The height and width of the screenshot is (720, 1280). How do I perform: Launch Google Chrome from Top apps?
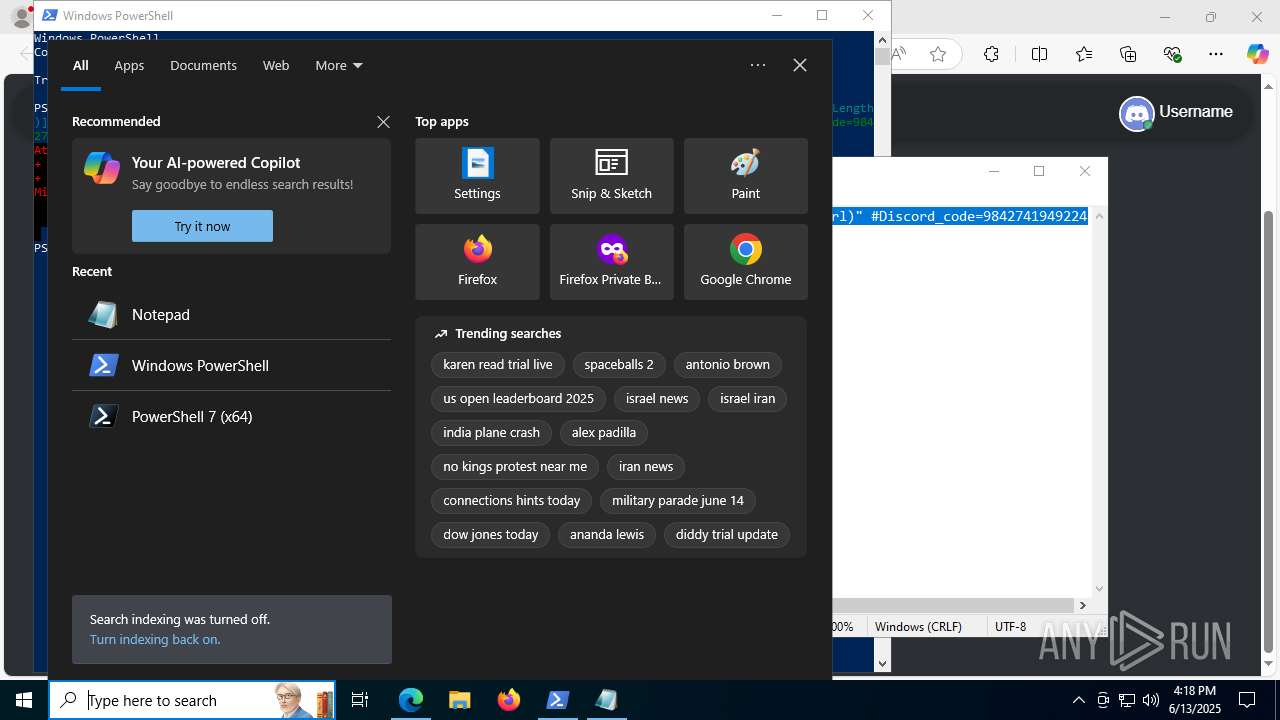(x=745, y=262)
